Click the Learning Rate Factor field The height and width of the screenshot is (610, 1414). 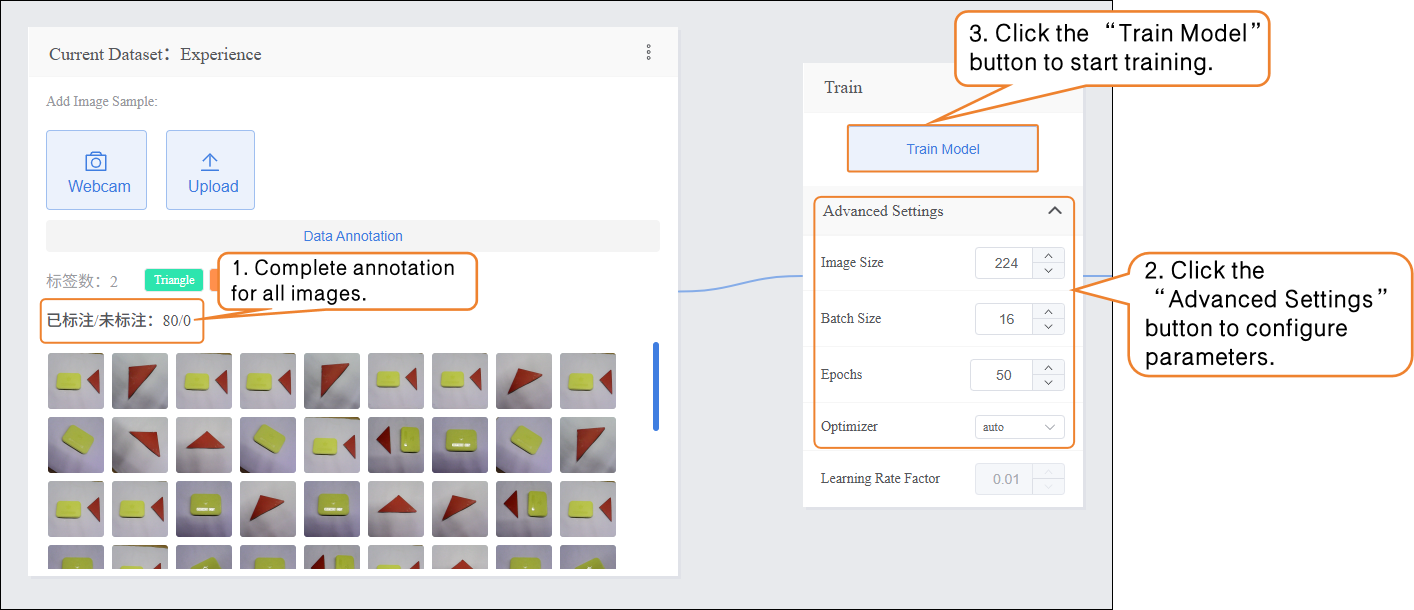1005,479
